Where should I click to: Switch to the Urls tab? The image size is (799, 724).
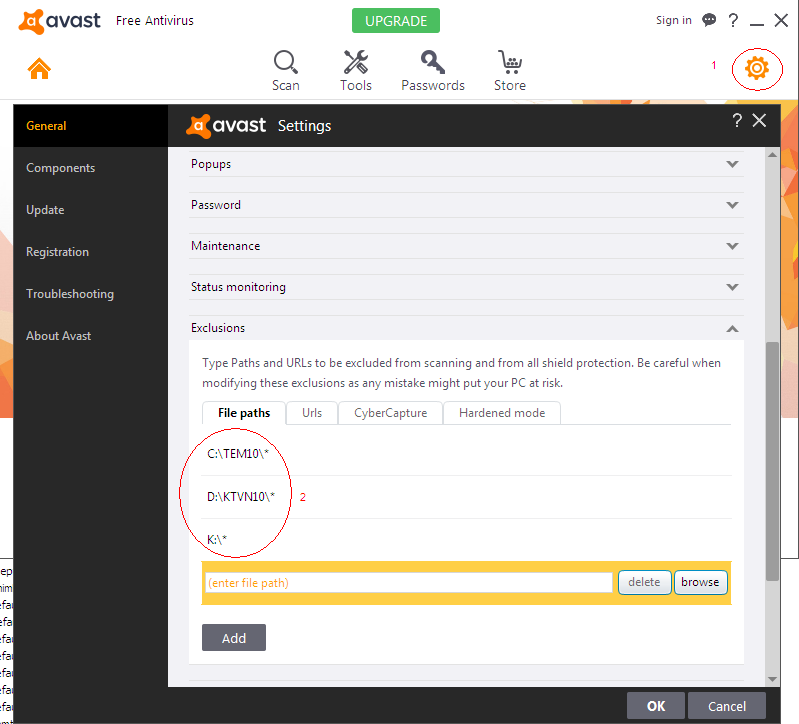point(312,413)
